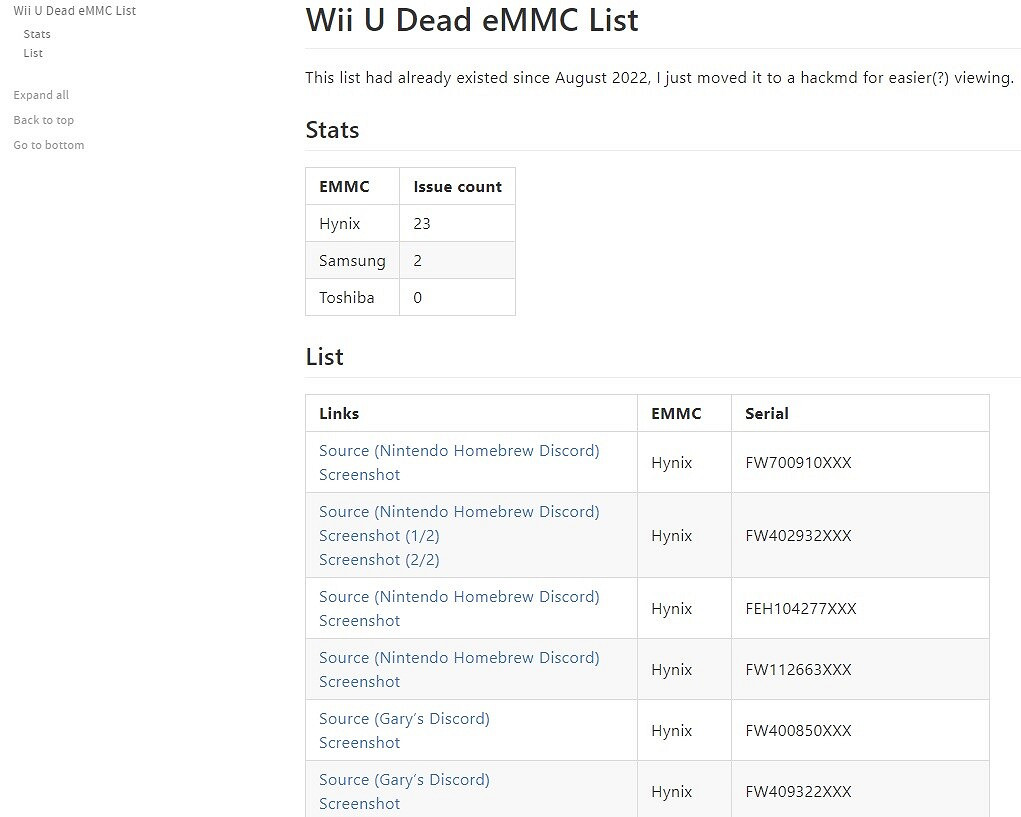This screenshot has width=1021, height=817.
Task: View Screenshot link in the FW112663XXX row
Action: coord(359,681)
